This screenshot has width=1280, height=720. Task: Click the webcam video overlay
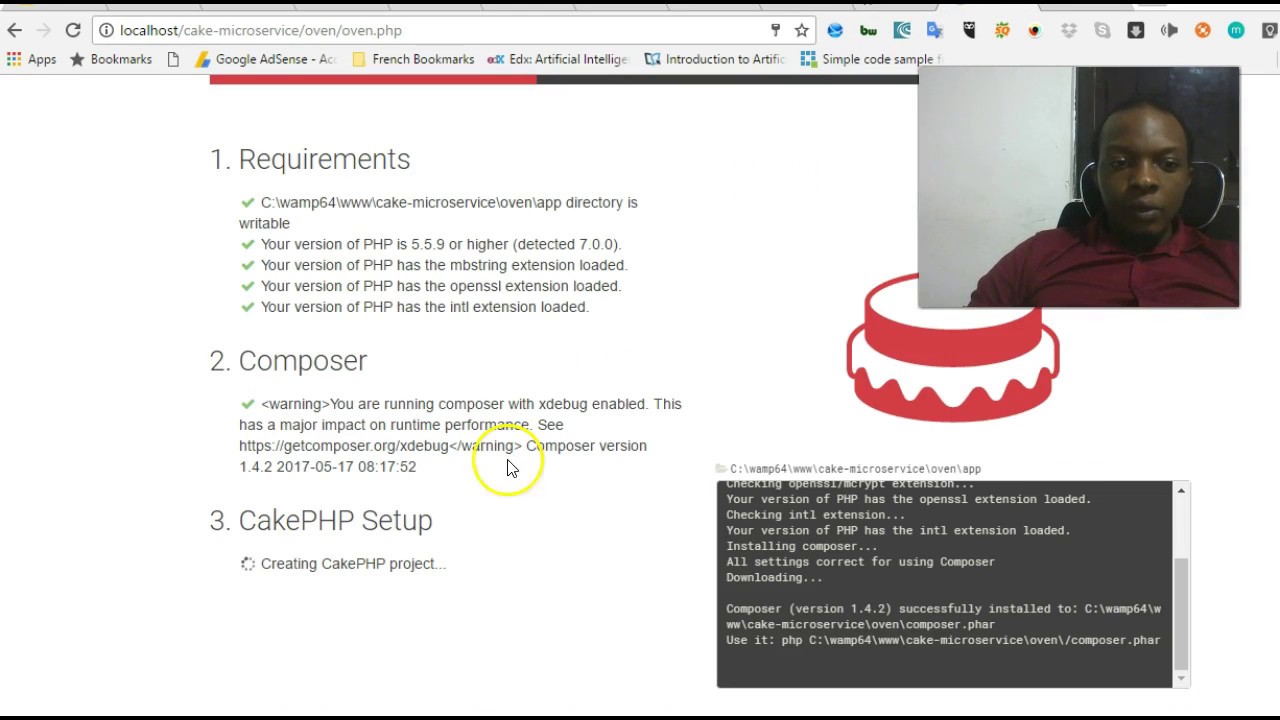pos(1079,187)
